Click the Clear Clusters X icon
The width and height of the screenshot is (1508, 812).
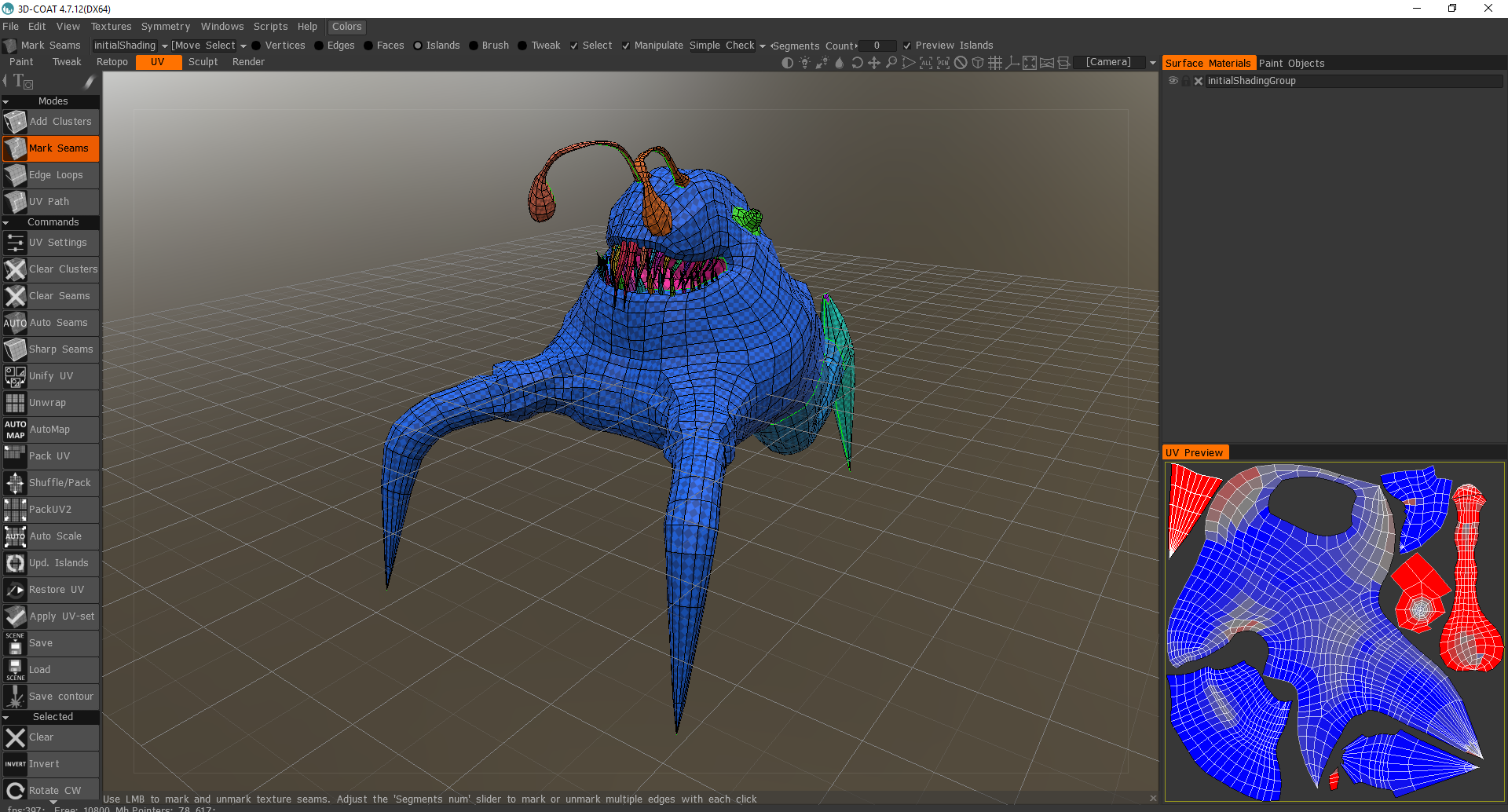15,269
